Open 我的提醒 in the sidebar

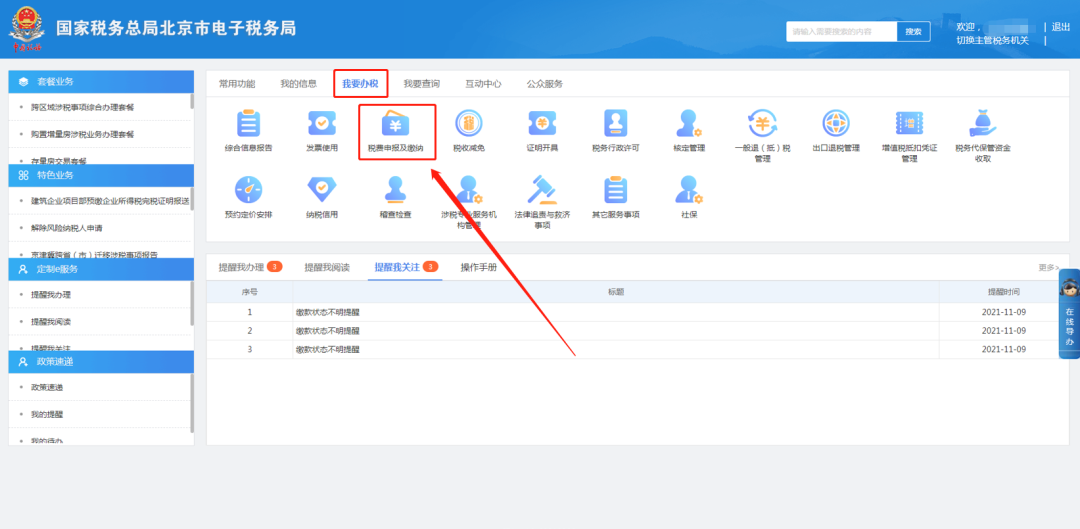[47, 415]
